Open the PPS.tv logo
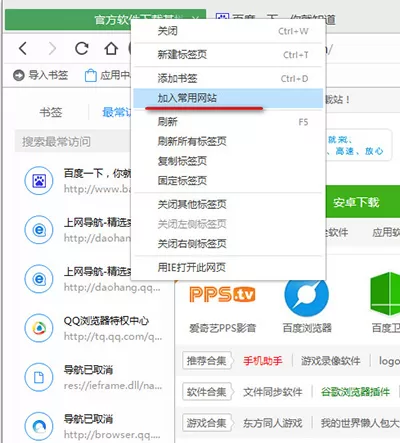 pos(222,294)
